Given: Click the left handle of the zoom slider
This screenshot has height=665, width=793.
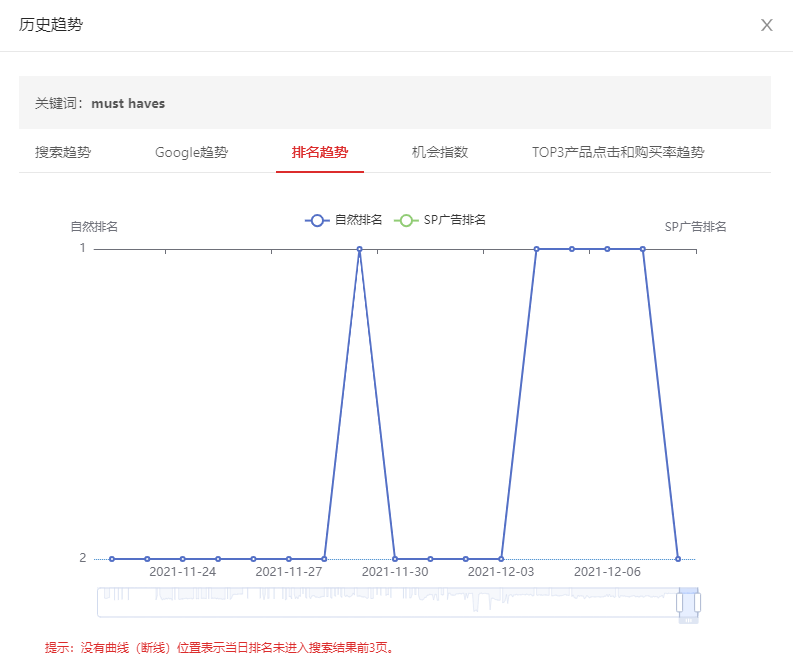Looking at the screenshot, I should click(679, 603).
